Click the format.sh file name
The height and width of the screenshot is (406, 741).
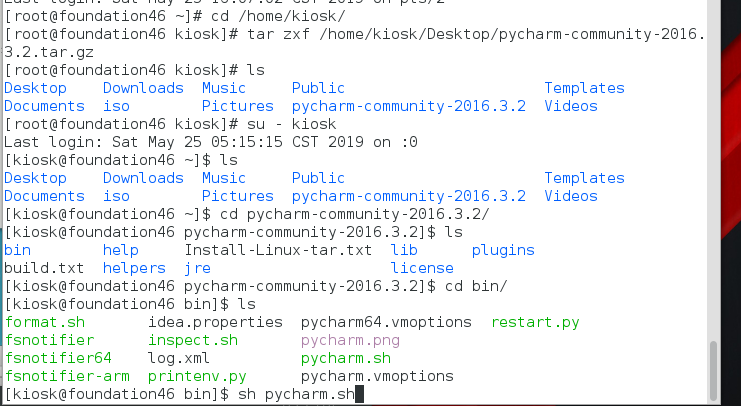click(x=45, y=322)
